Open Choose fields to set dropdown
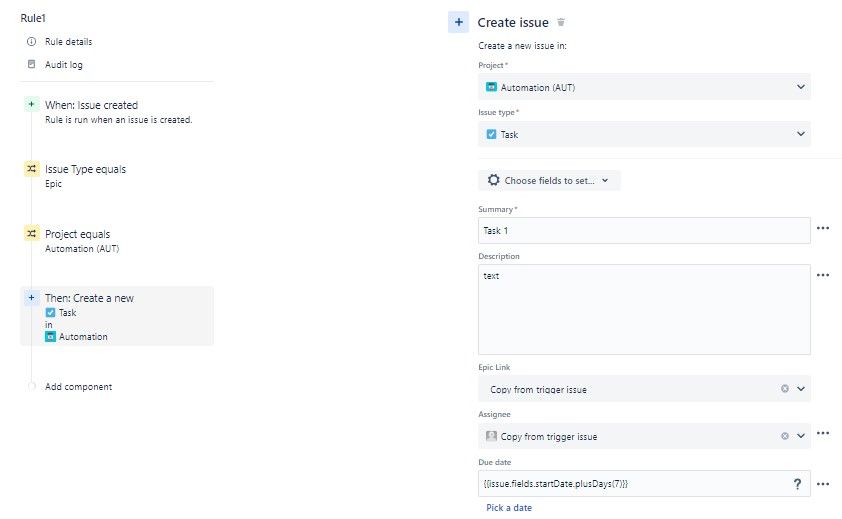 [x=549, y=181]
